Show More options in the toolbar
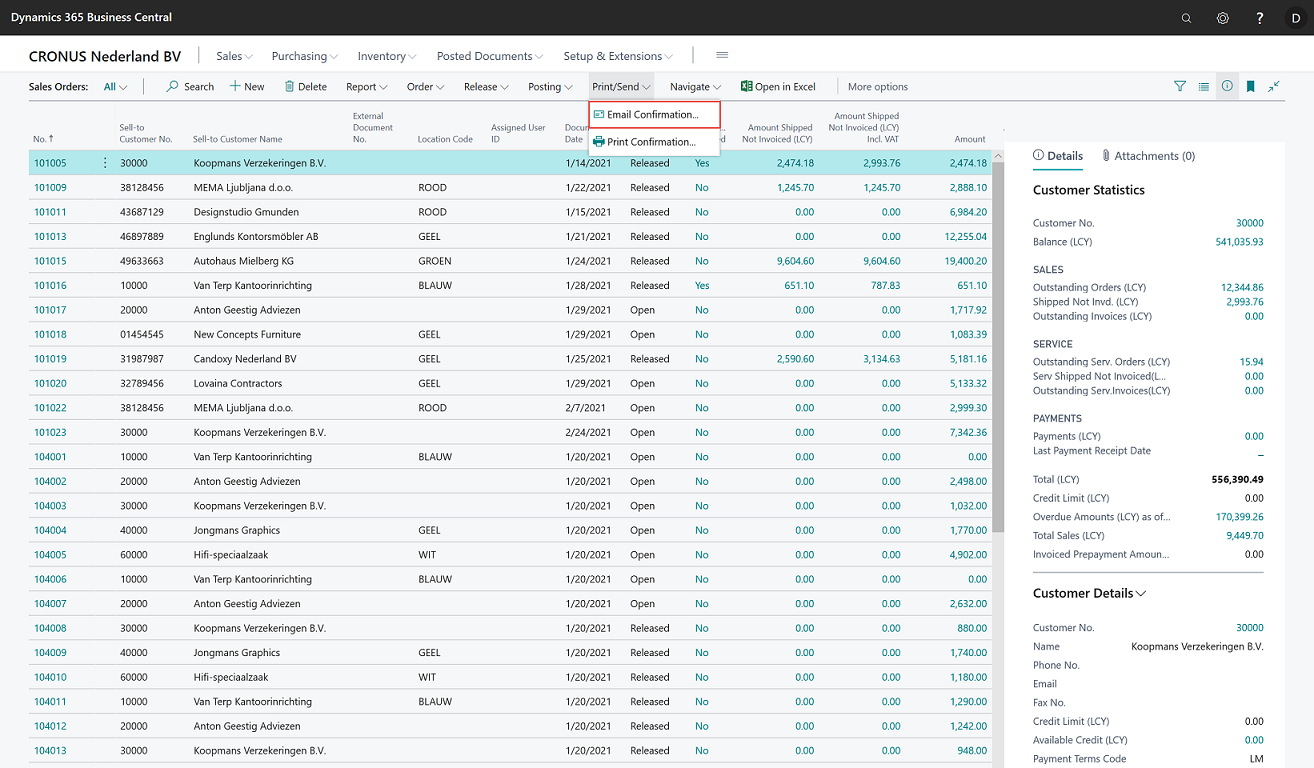 click(x=878, y=87)
